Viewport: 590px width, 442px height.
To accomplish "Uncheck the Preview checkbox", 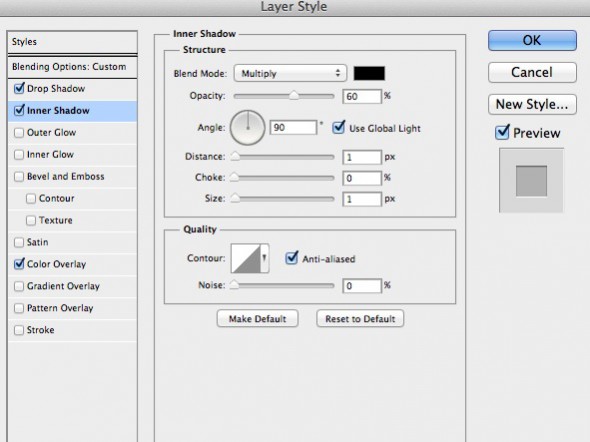I will (x=502, y=132).
